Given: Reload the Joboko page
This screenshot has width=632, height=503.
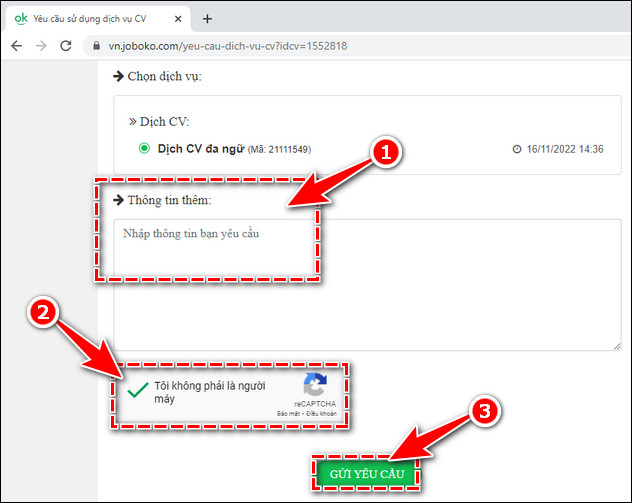Looking at the screenshot, I should click(x=66, y=45).
